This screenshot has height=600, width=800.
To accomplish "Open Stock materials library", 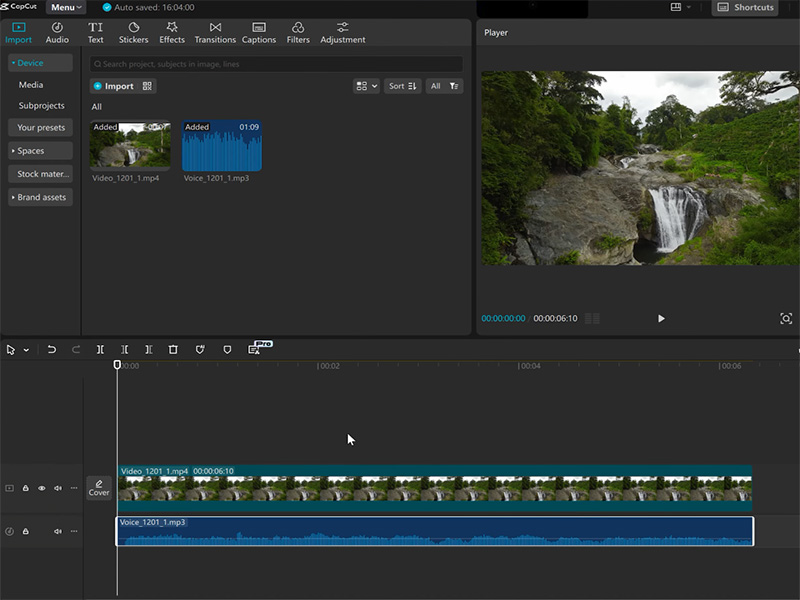I will [40, 174].
